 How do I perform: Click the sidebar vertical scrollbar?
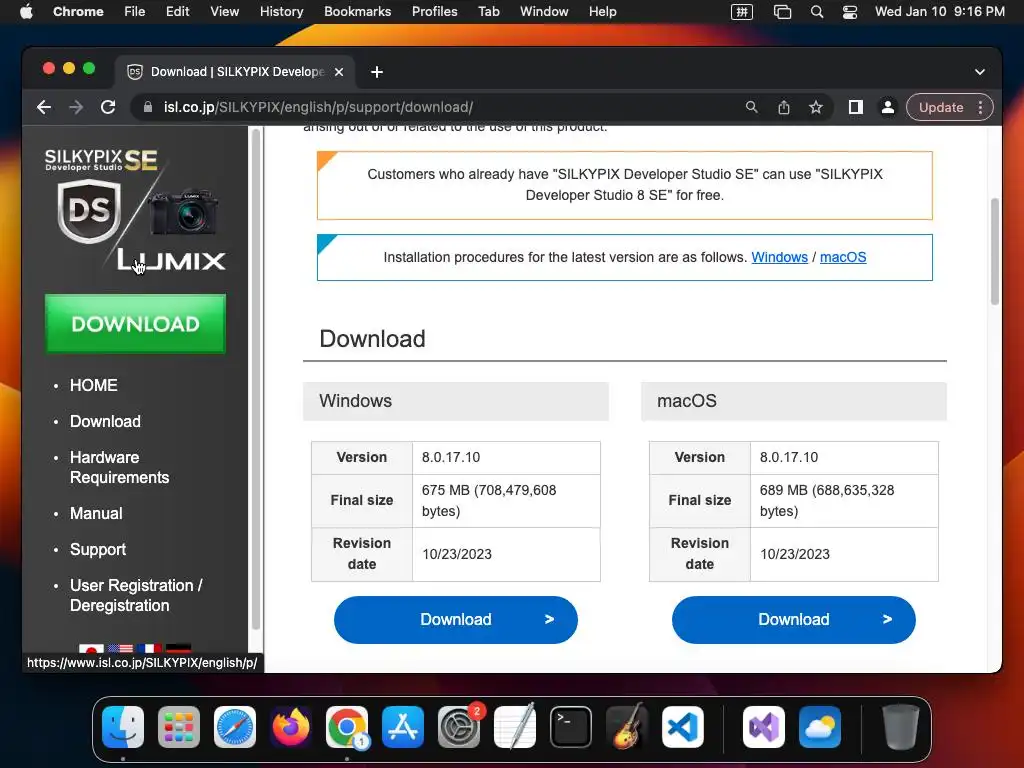[x=256, y=379]
